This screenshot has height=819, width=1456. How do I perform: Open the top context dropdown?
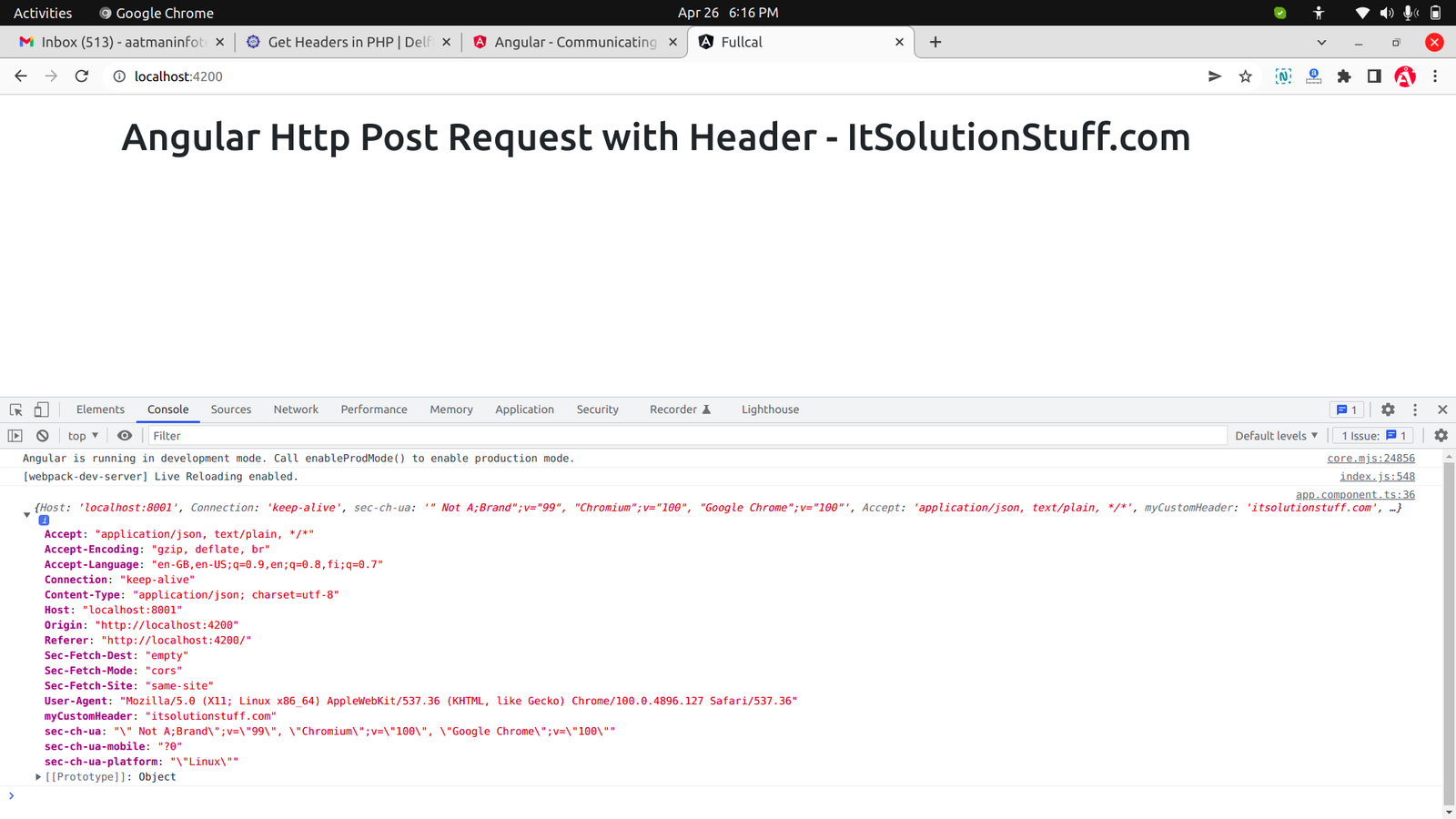tap(83, 436)
